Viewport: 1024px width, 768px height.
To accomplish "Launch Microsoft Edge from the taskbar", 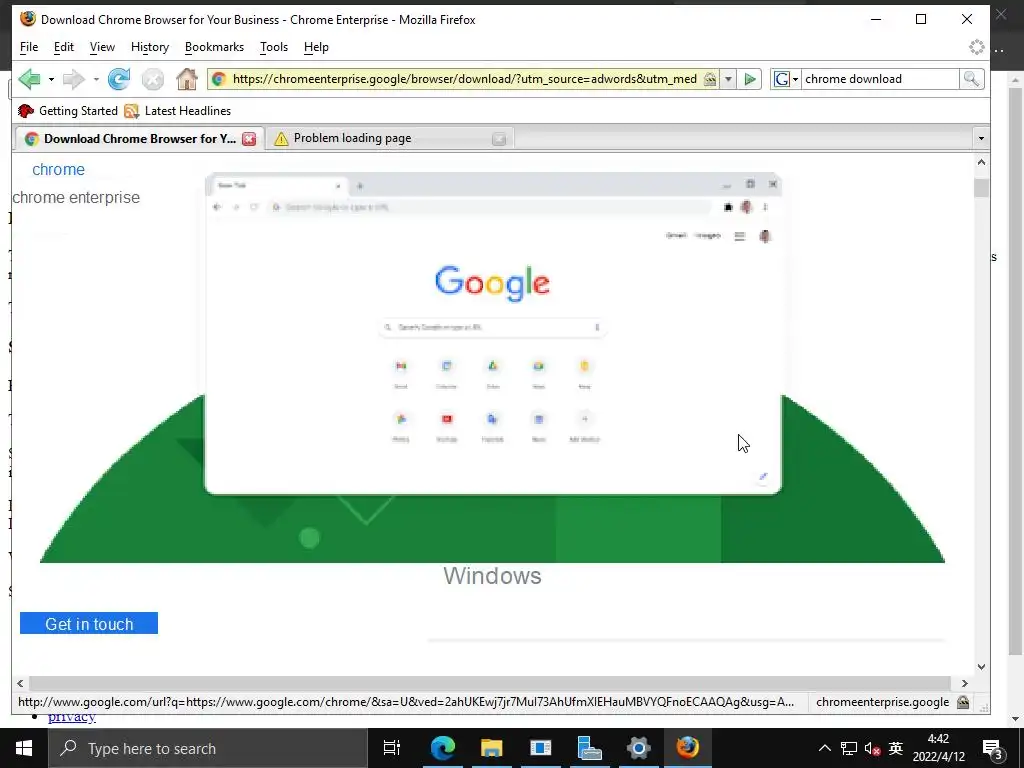I will (x=442, y=748).
